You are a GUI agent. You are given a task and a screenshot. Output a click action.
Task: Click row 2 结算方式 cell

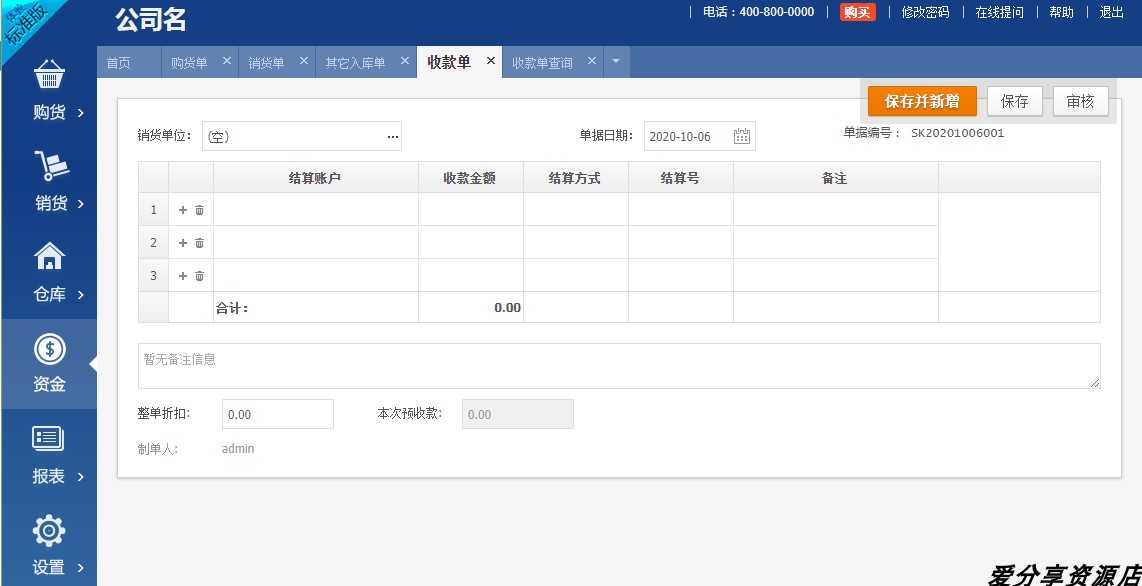575,242
